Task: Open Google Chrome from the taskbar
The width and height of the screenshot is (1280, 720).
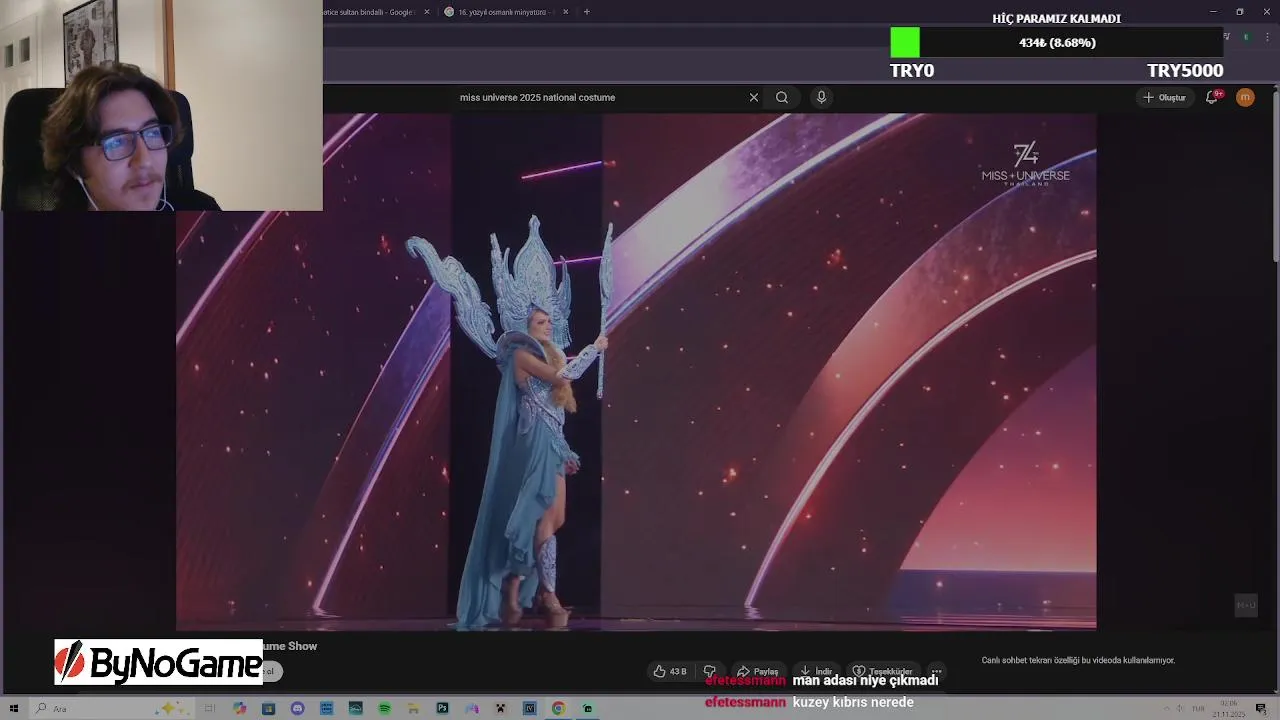Action: click(x=558, y=708)
